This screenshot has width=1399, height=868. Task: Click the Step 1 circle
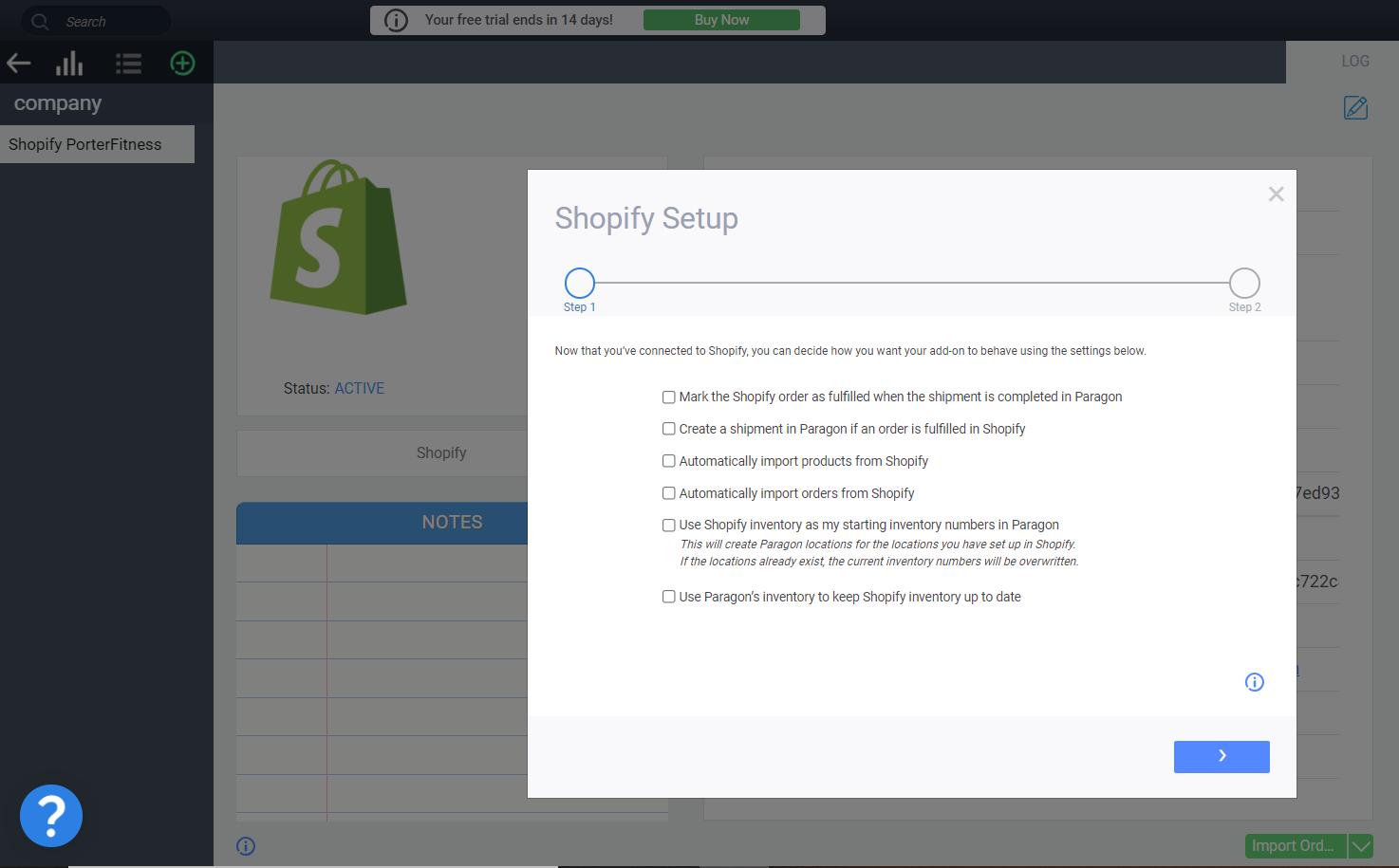tap(580, 283)
